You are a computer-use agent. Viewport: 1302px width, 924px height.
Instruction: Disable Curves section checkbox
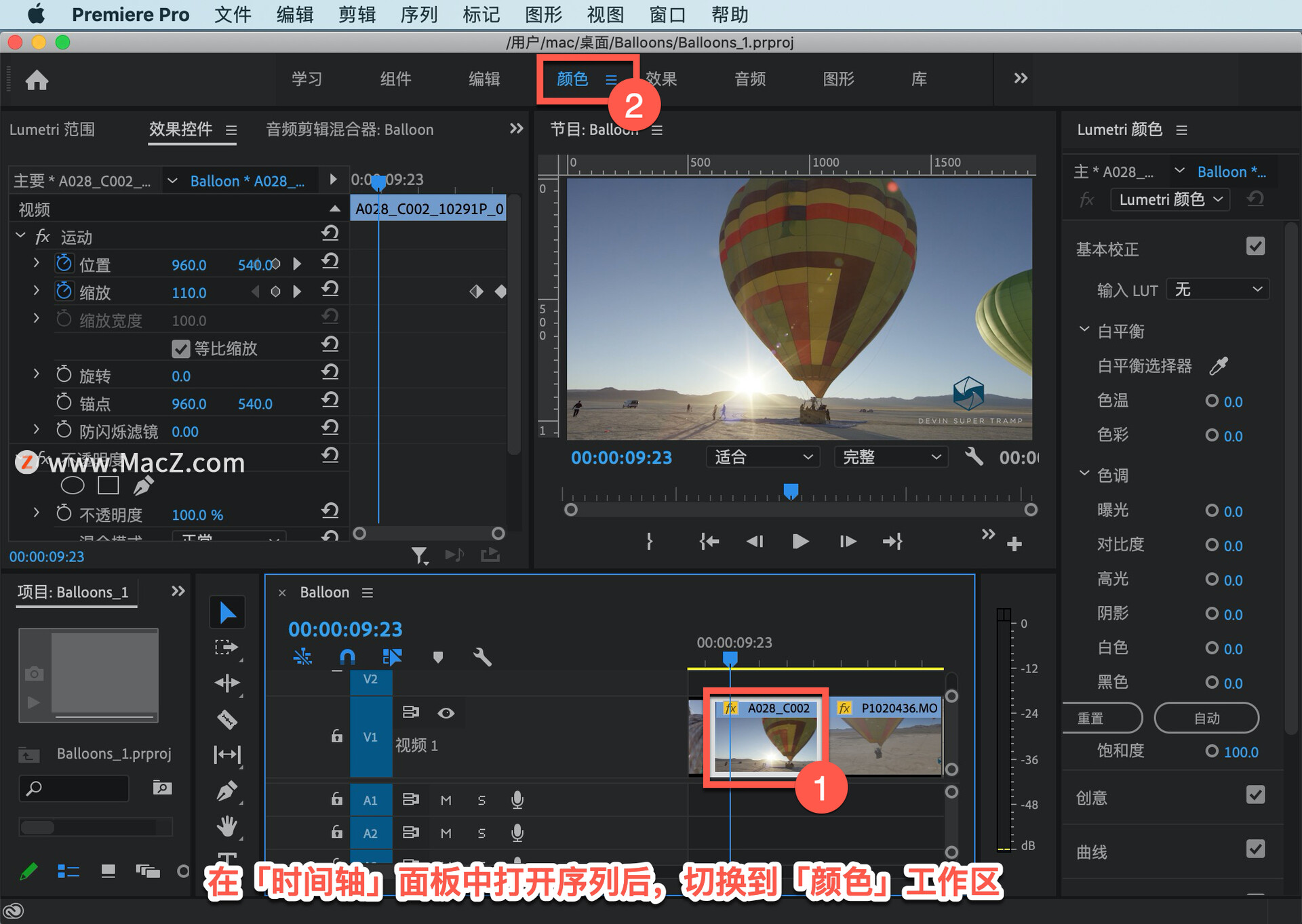click(1255, 849)
